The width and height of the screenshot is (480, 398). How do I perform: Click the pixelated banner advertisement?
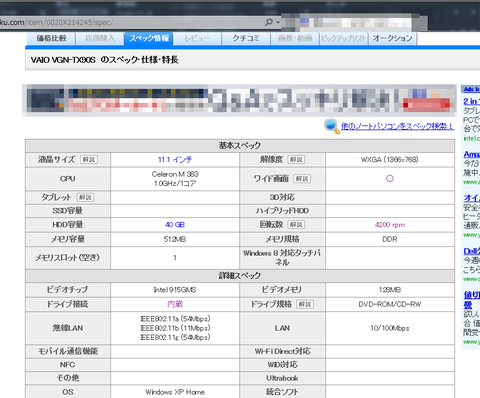[239, 100]
